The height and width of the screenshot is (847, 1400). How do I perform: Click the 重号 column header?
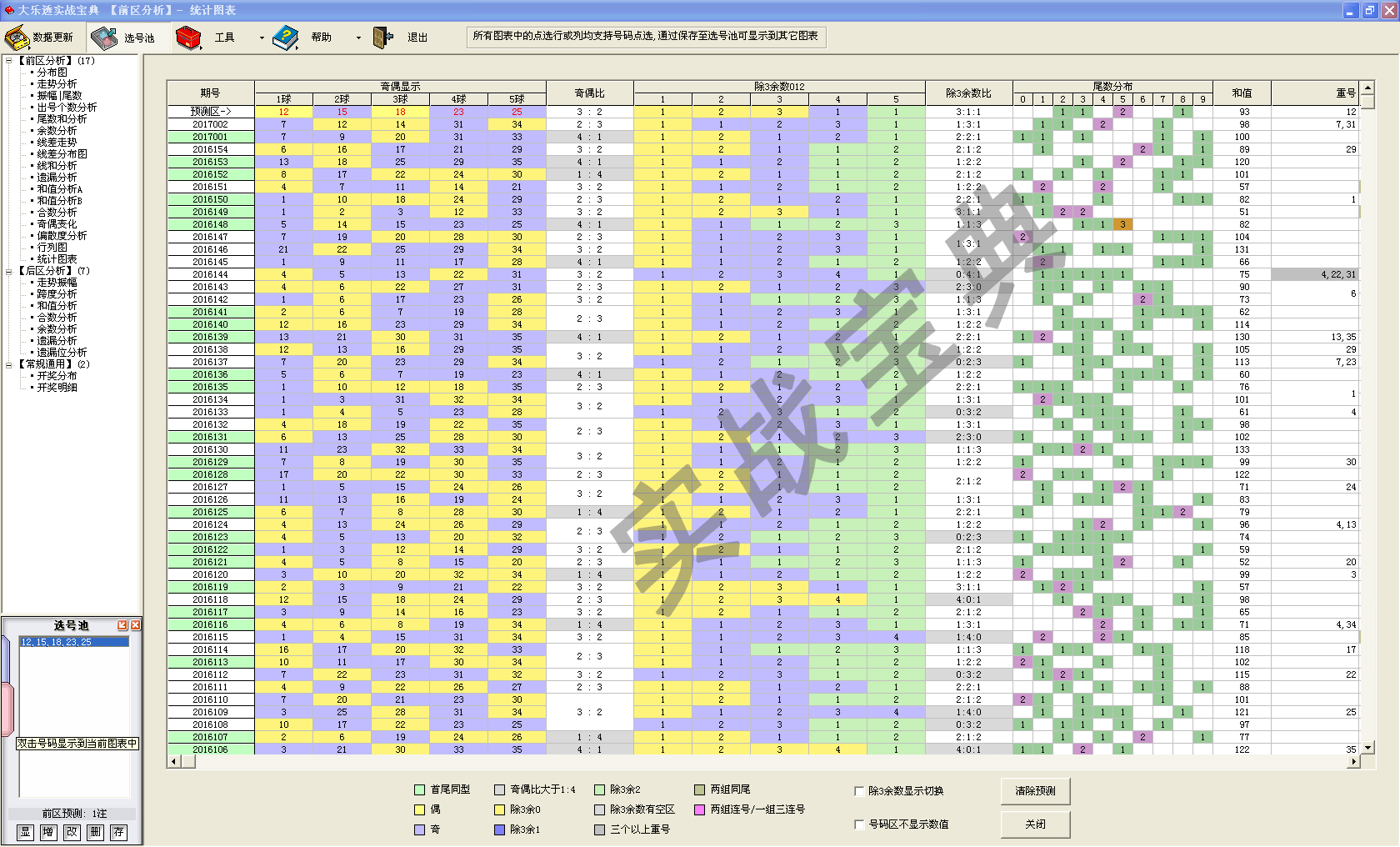[x=1317, y=93]
